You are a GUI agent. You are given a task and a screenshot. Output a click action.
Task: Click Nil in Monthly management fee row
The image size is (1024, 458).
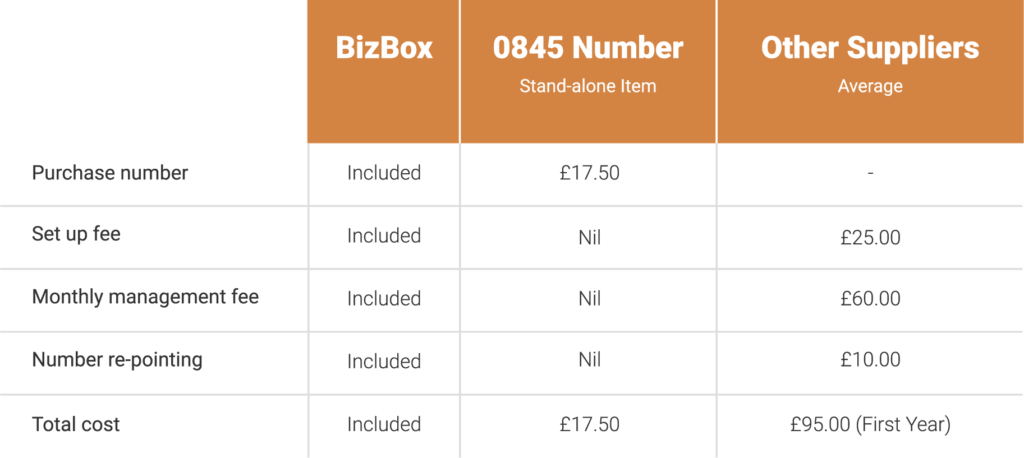click(589, 298)
